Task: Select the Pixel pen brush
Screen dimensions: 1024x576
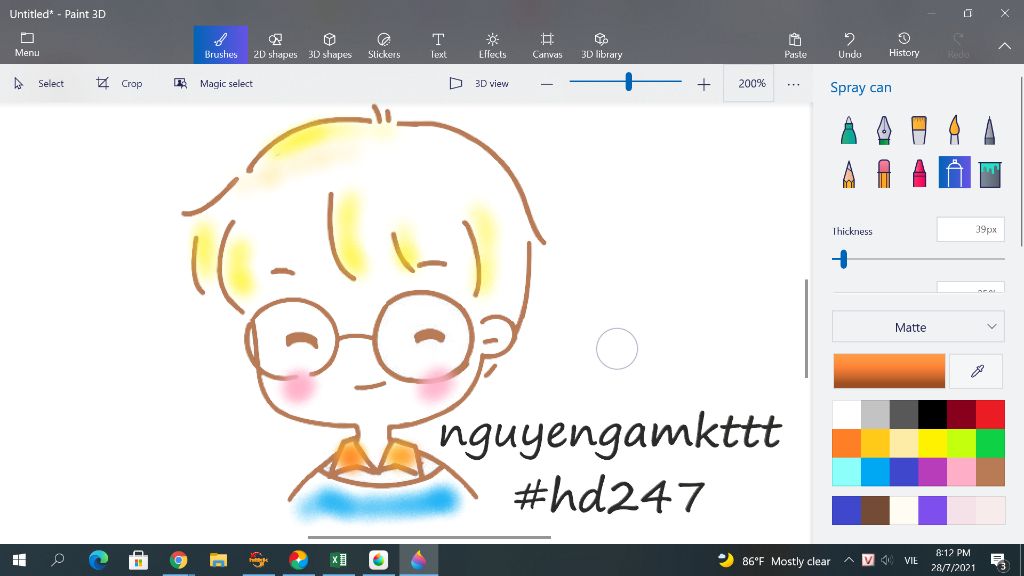Action: 989,130
